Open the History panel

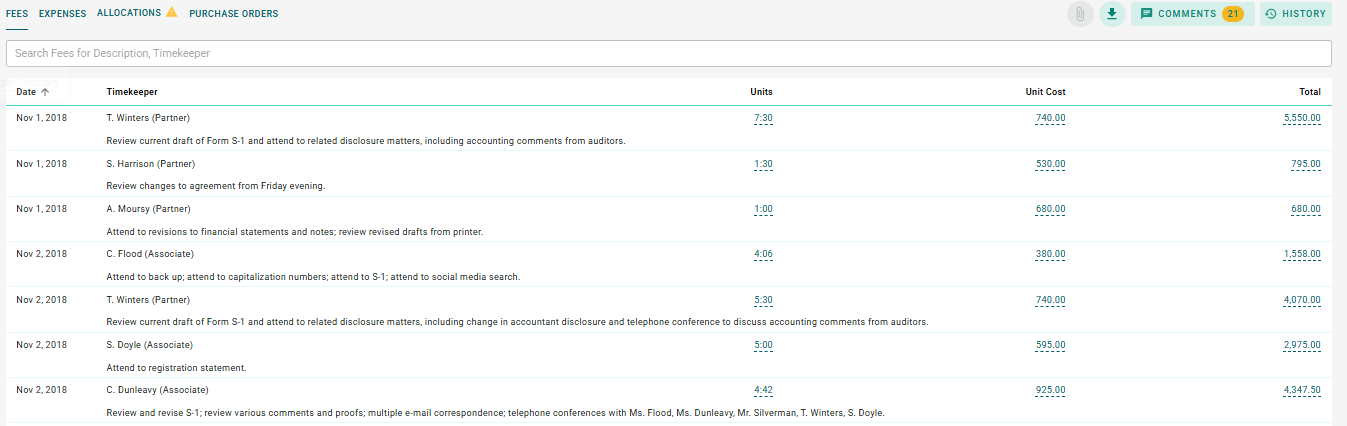click(1295, 14)
